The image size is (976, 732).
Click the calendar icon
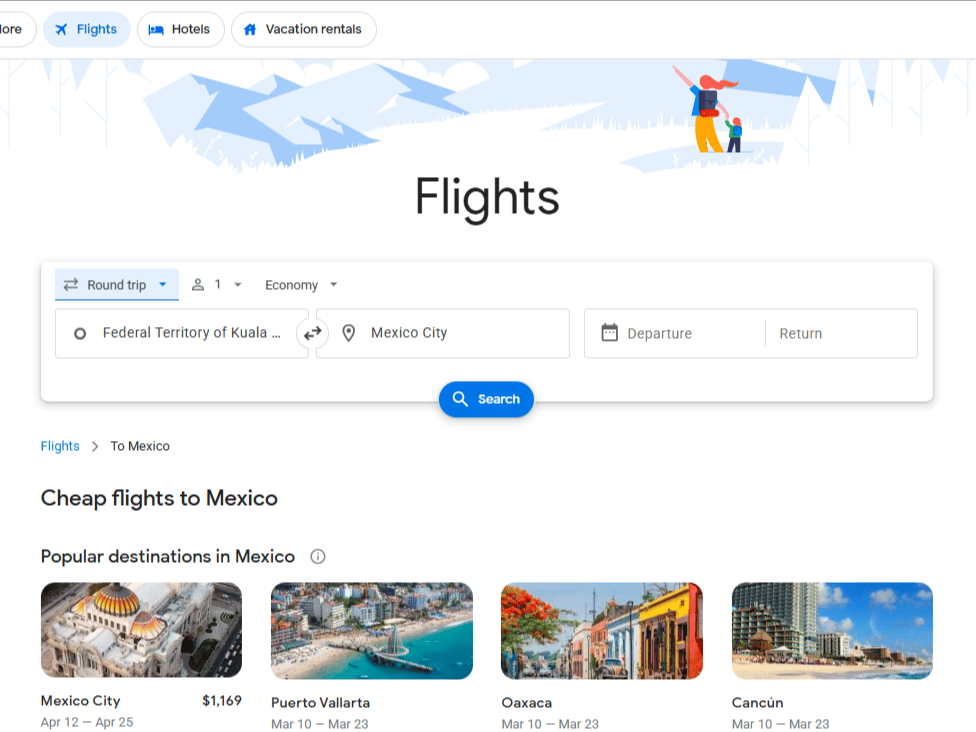(x=609, y=332)
